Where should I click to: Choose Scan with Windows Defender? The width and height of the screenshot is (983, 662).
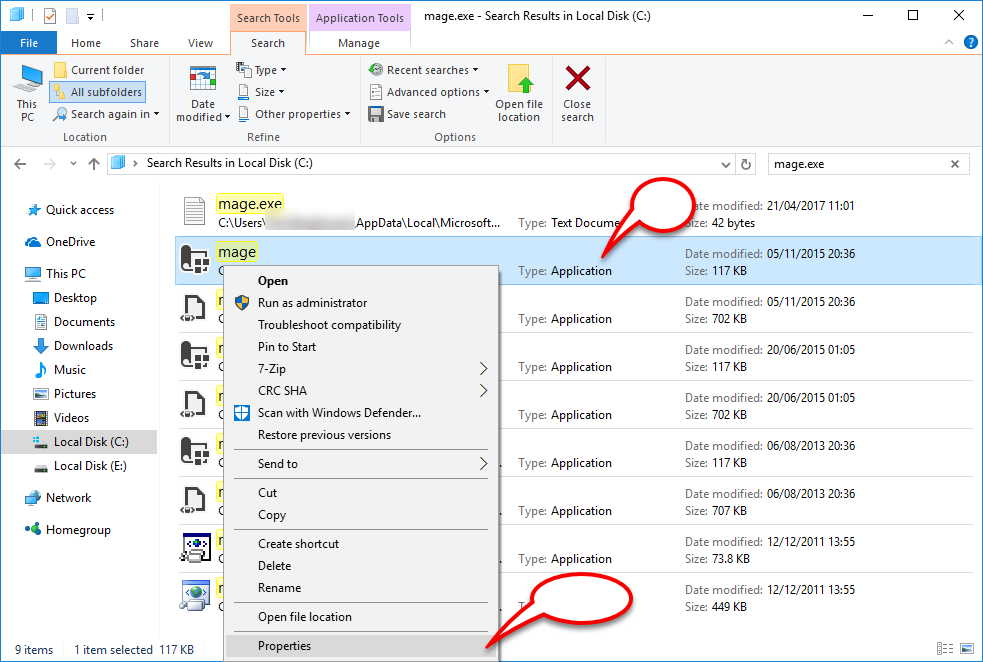(361, 412)
